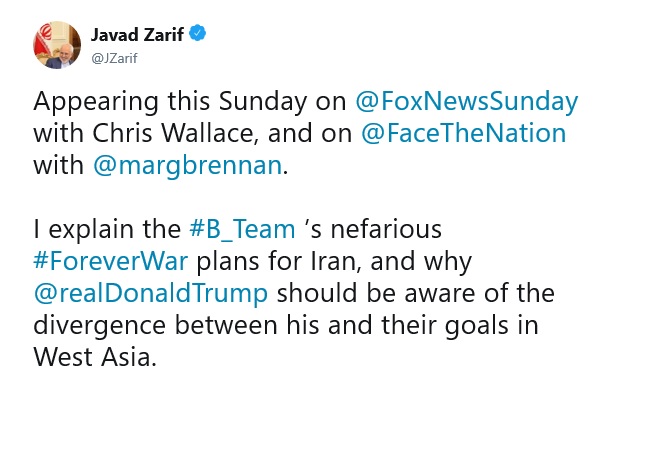Select the #B_Team hashtag

click(x=242, y=229)
